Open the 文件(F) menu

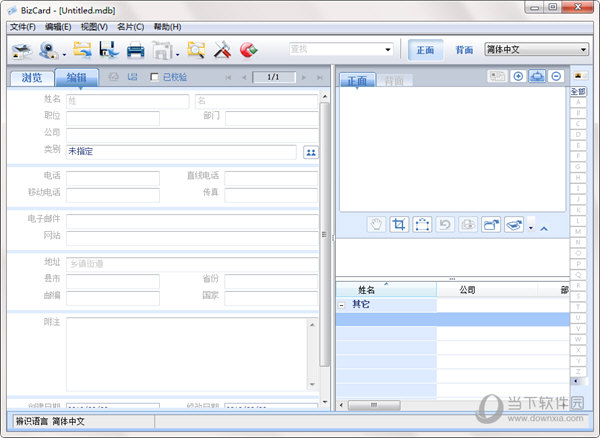pyautogui.click(x=23, y=27)
